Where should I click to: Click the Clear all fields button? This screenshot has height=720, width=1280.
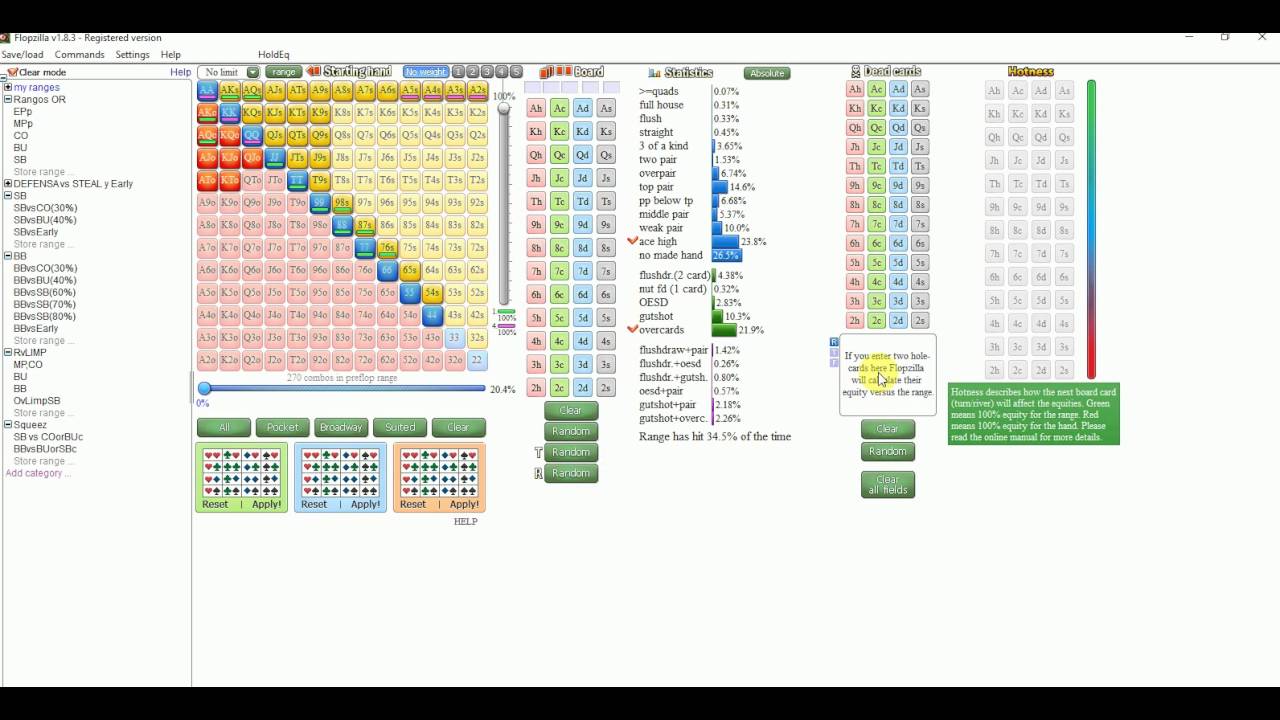(x=888, y=484)
